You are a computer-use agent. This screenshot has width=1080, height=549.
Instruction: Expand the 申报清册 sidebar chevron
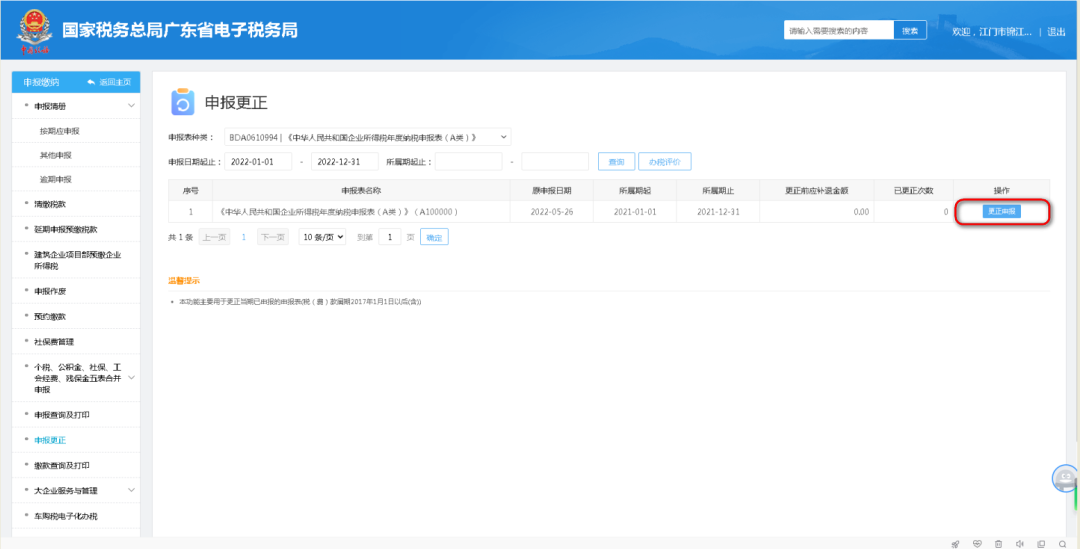[x=131, y=106]
